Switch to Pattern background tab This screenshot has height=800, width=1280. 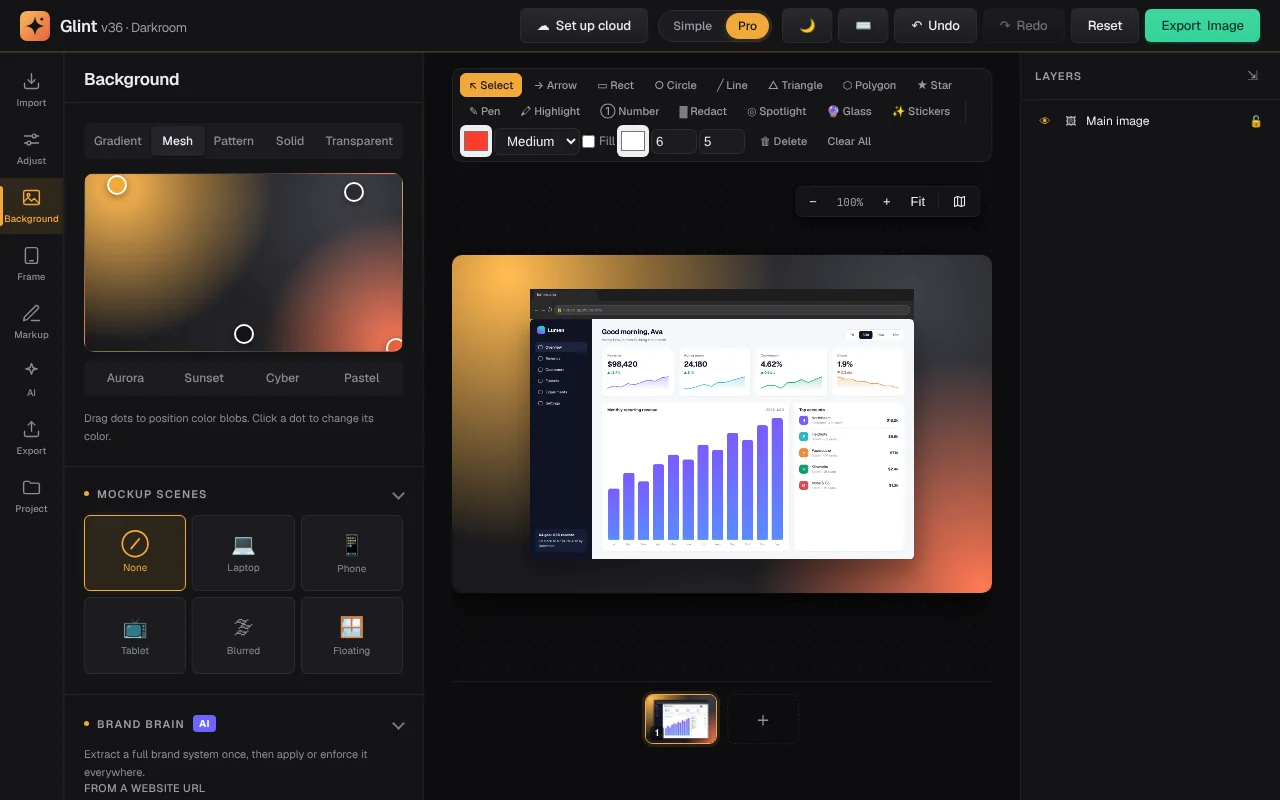pos(234,141)
